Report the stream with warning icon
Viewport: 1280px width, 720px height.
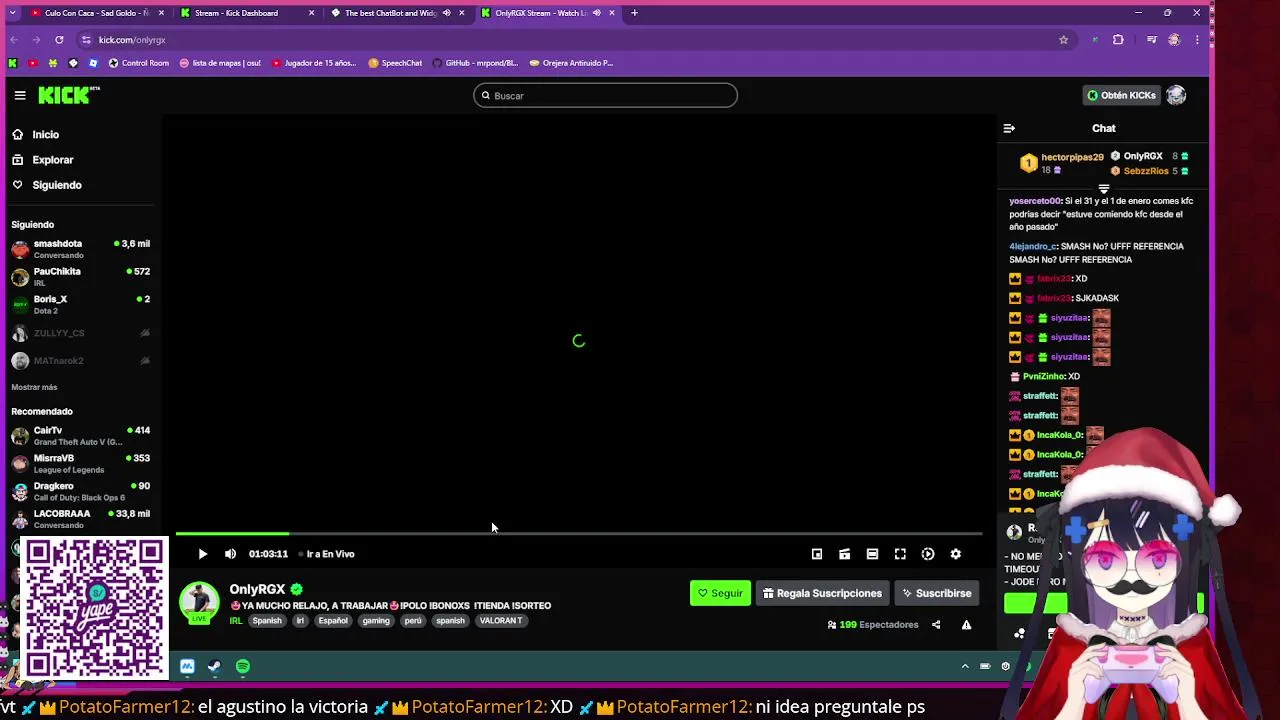966,625
